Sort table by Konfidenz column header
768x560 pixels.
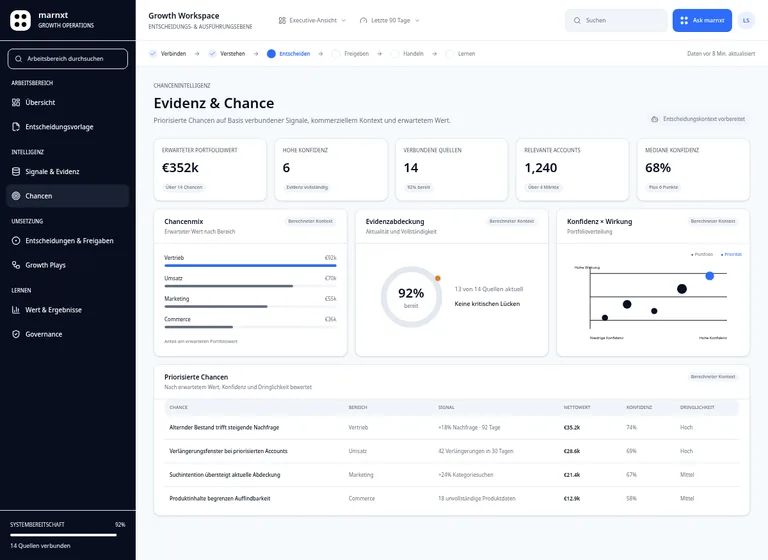639,408
